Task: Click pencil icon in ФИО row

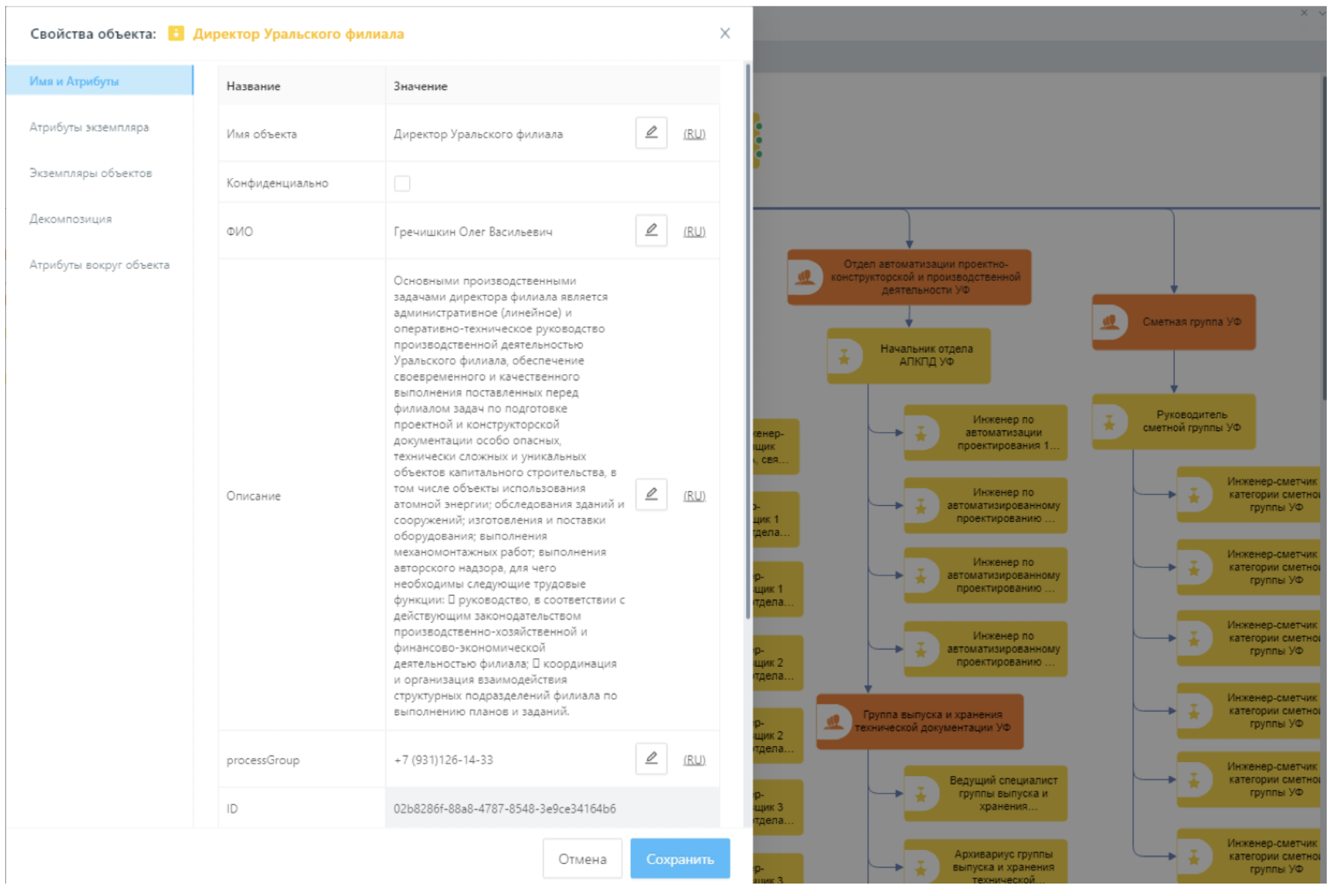Action: (x=650, y=231)
